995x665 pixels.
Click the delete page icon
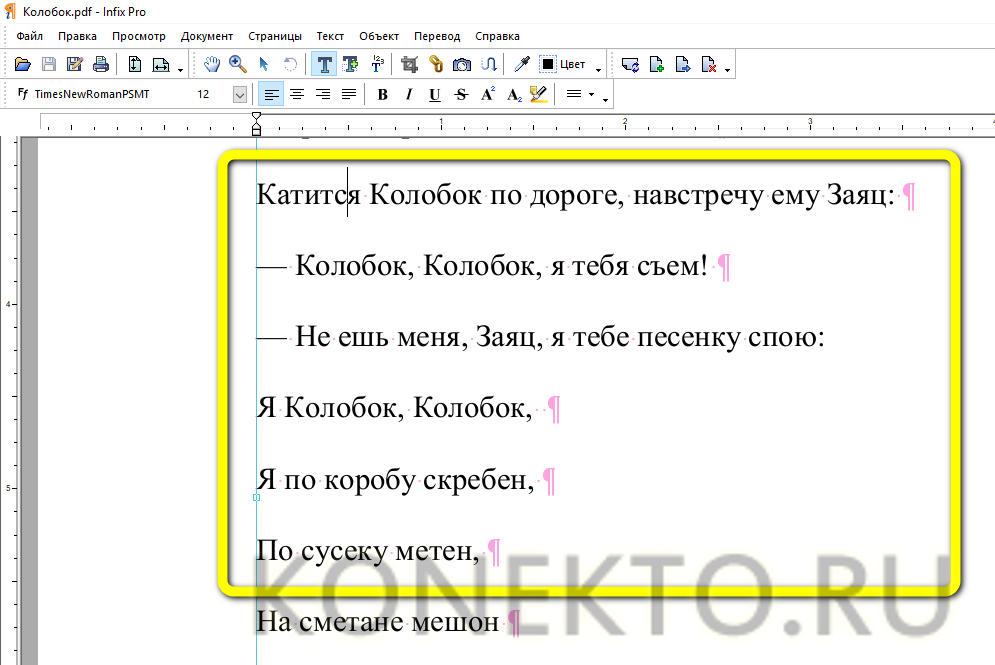pos(709,64)
